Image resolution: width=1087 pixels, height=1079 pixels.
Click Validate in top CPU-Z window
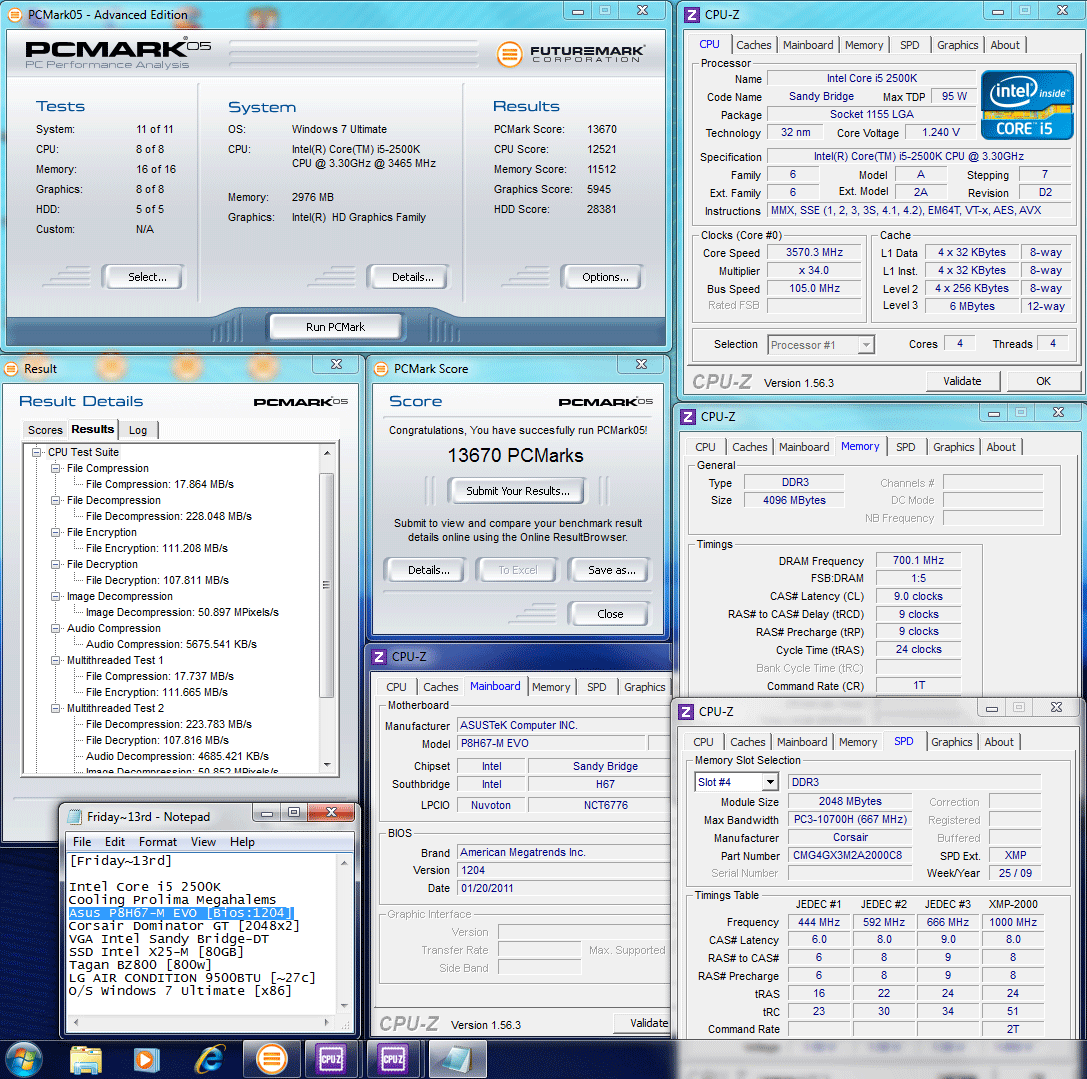click(962, 381)
